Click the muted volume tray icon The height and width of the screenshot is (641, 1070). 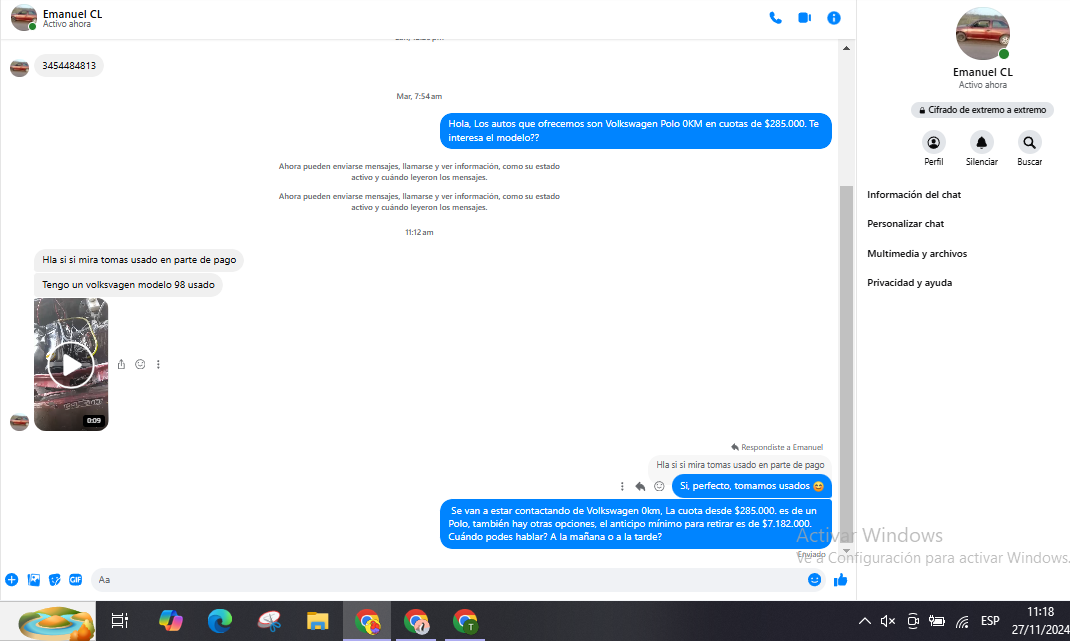point(888,621)
